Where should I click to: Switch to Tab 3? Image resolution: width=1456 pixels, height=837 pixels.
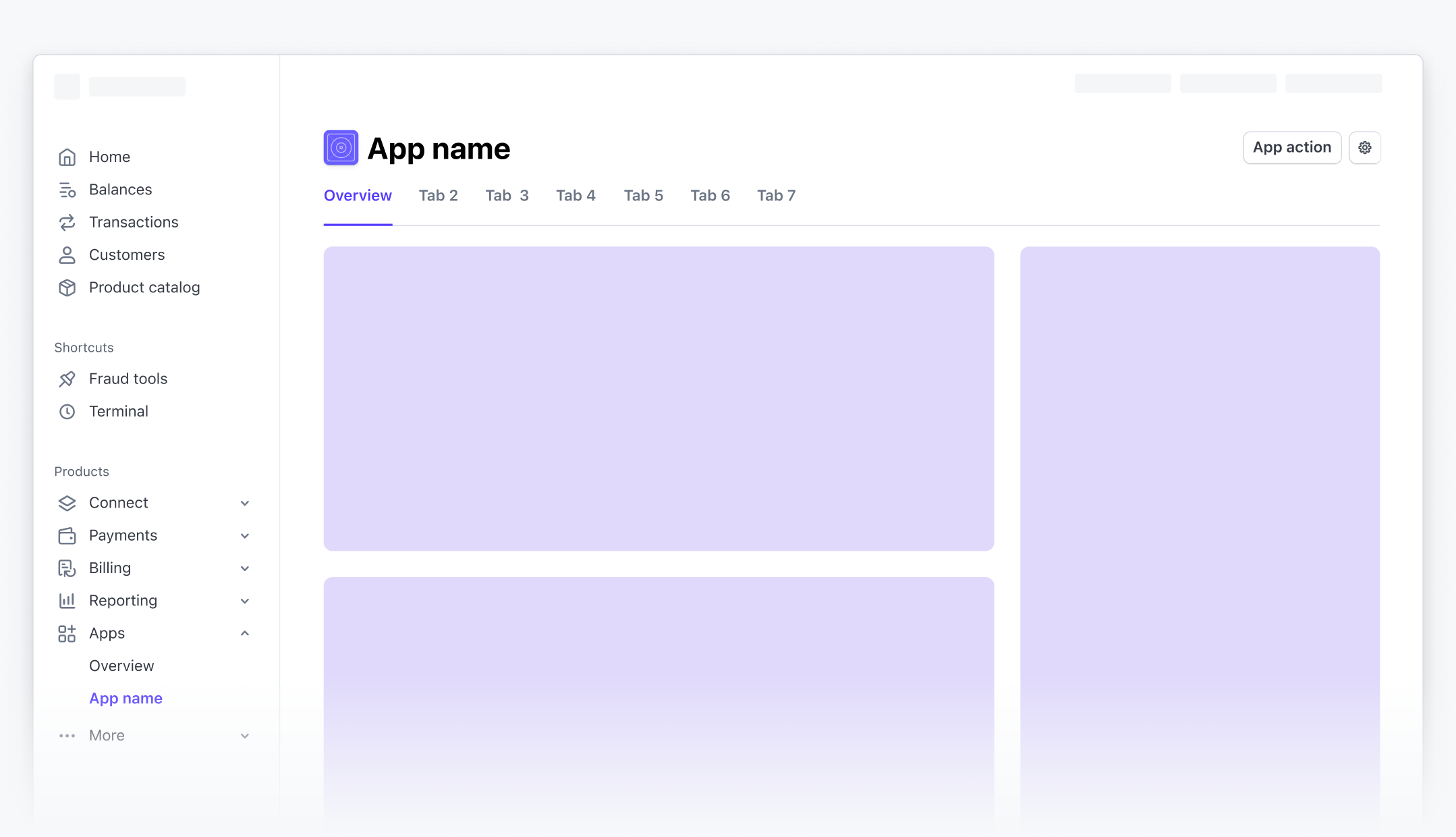coord(507,196)
